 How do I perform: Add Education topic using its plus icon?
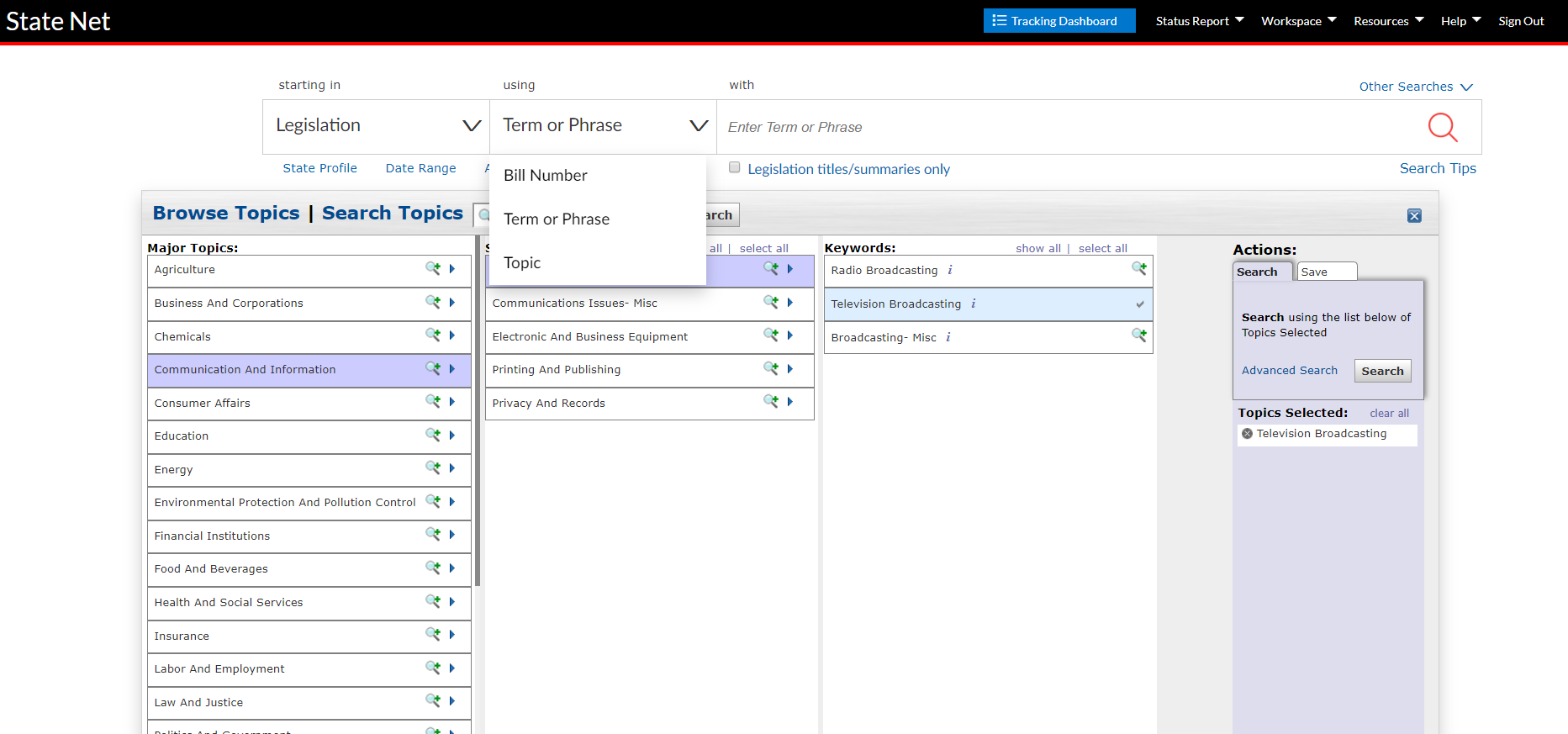(432, 435)
